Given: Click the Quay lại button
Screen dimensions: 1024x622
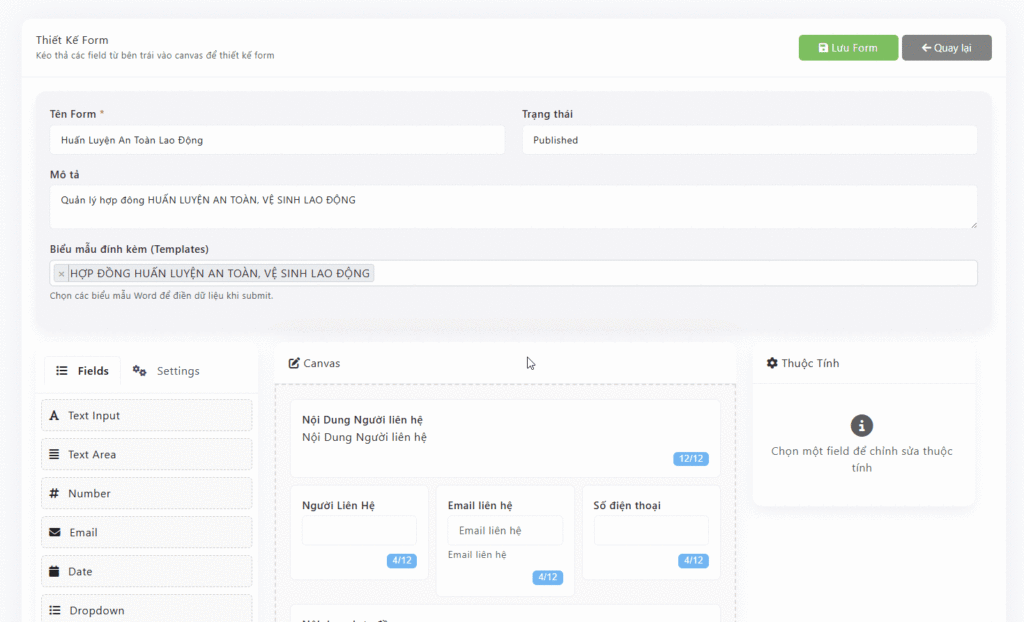Looking at the screenshot, I should 946,48.
